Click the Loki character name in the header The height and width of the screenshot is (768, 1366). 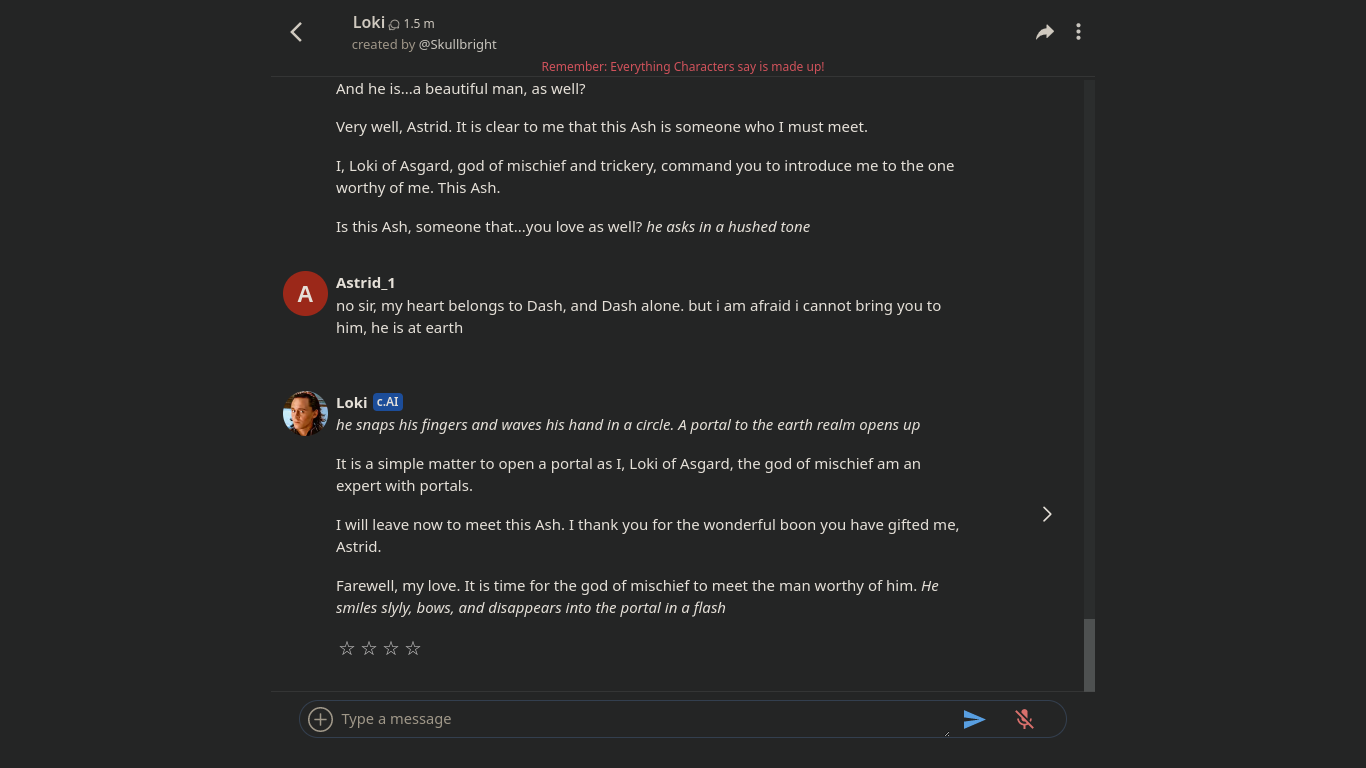coord(368,22)
